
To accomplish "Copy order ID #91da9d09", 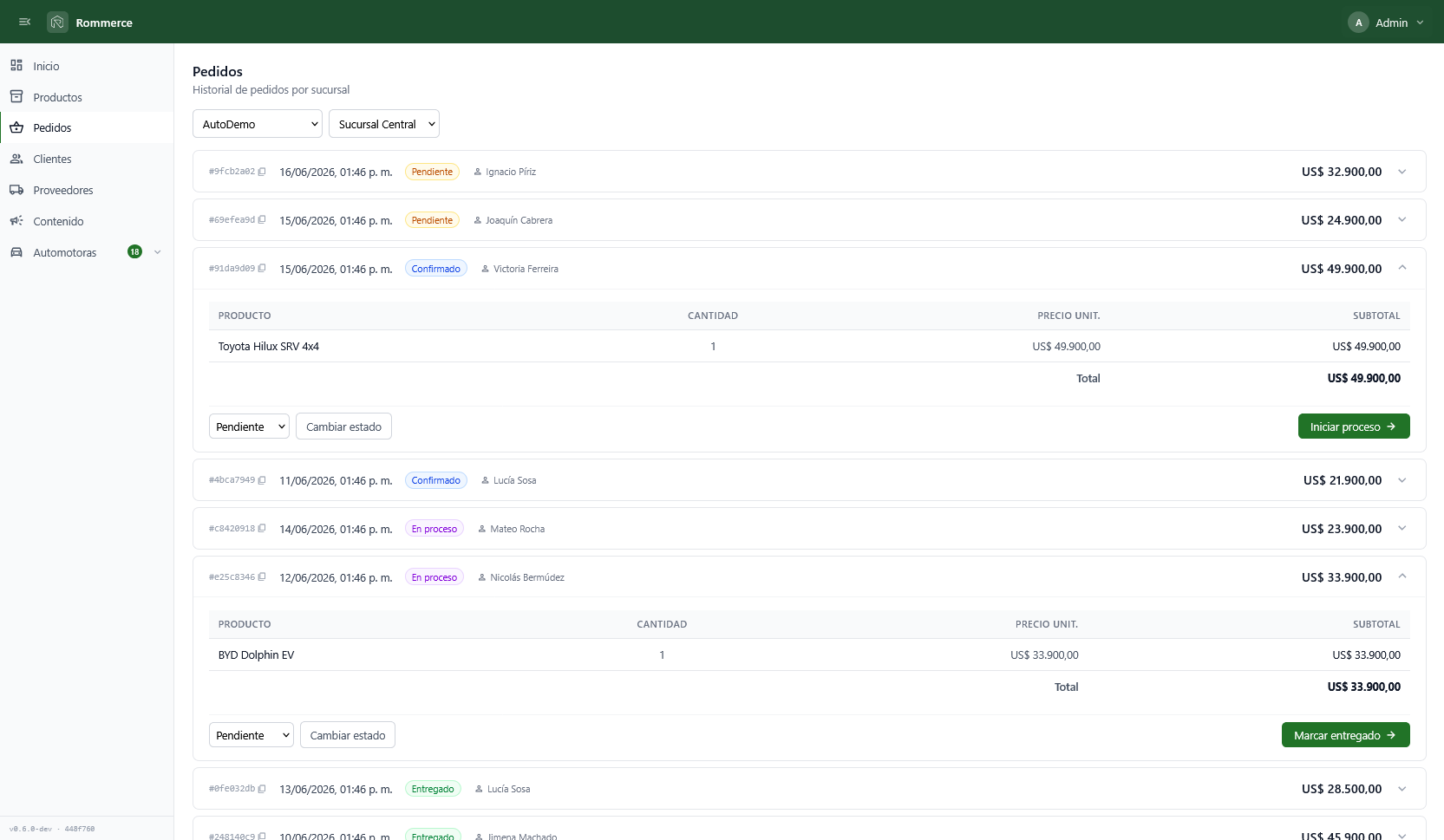I will 262,269.
